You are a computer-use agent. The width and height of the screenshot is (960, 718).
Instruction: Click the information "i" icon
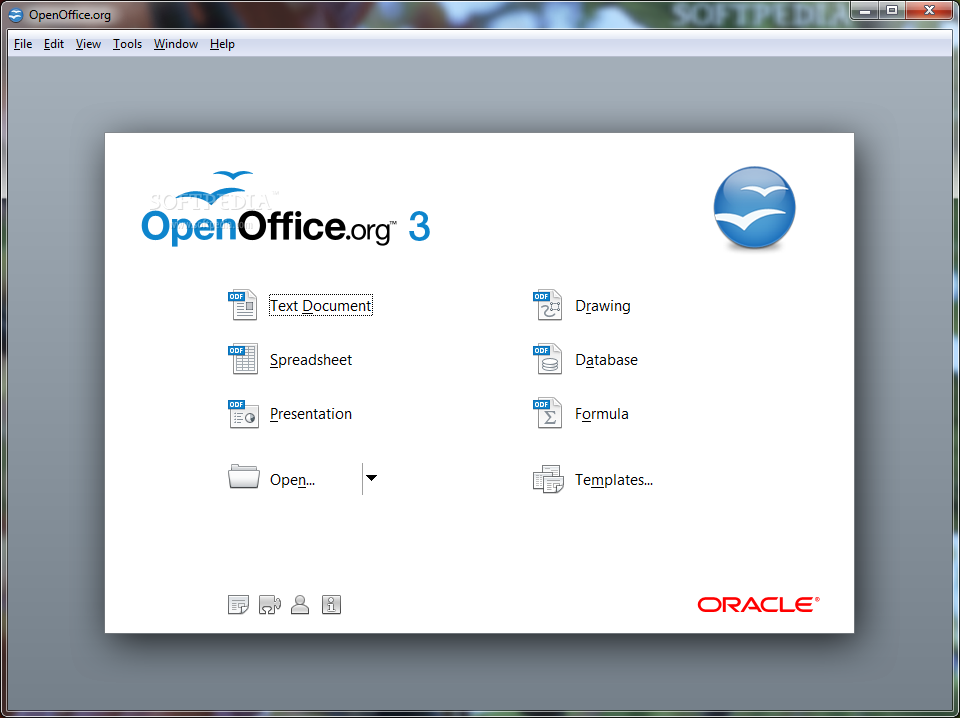click(331, 605)
